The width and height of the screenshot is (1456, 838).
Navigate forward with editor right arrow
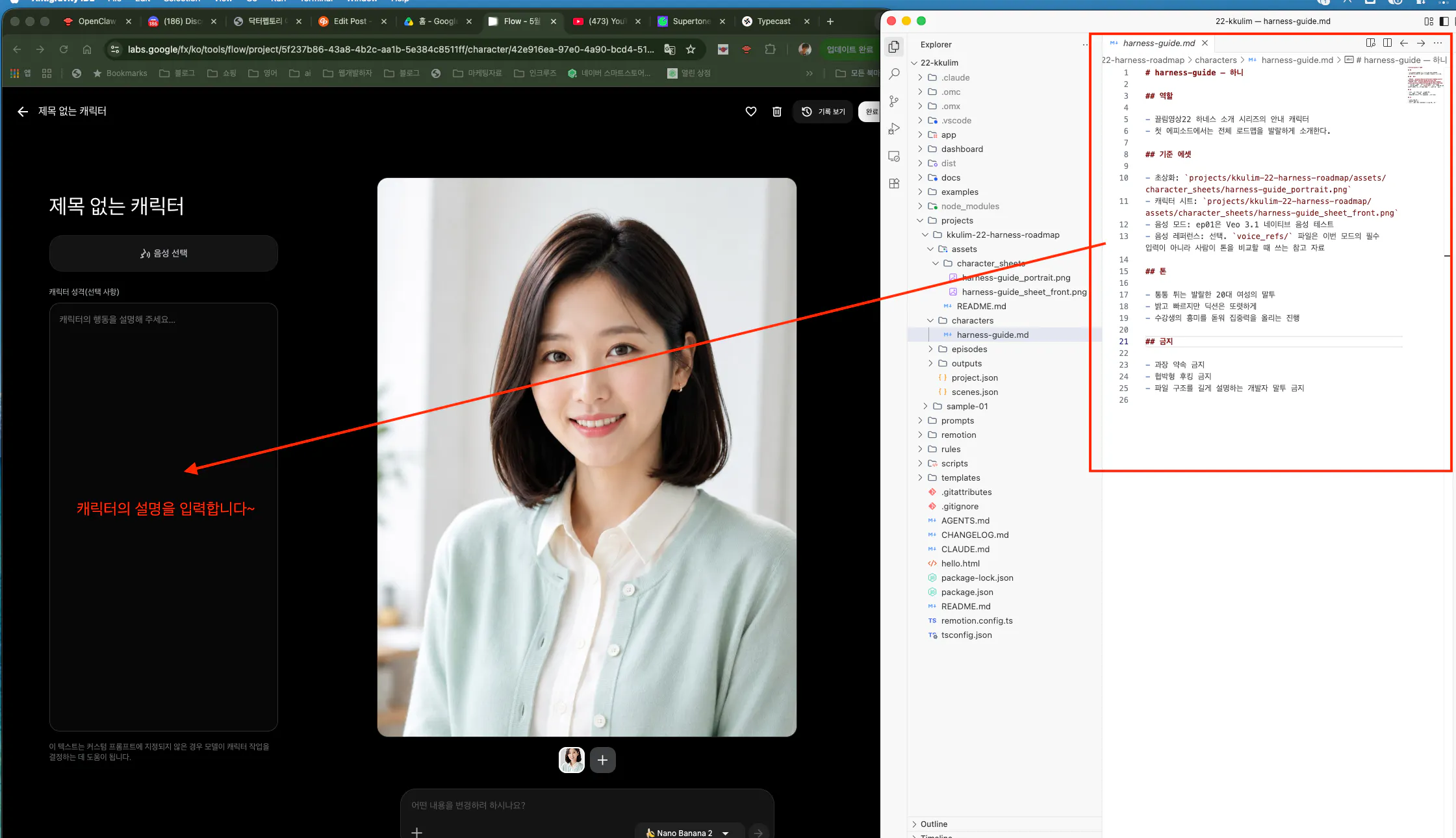click(x=1421, y=43)
